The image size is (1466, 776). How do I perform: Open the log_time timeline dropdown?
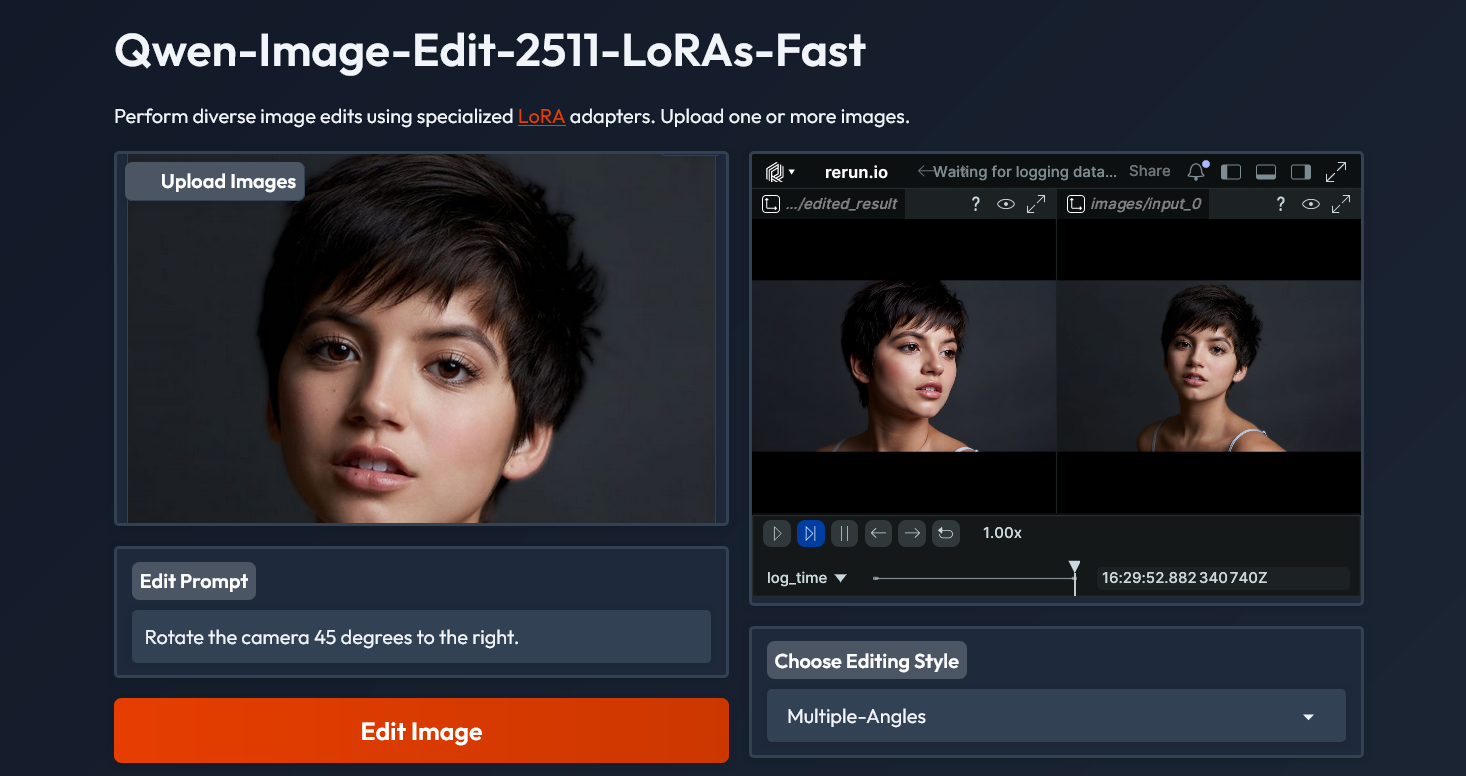806,578
